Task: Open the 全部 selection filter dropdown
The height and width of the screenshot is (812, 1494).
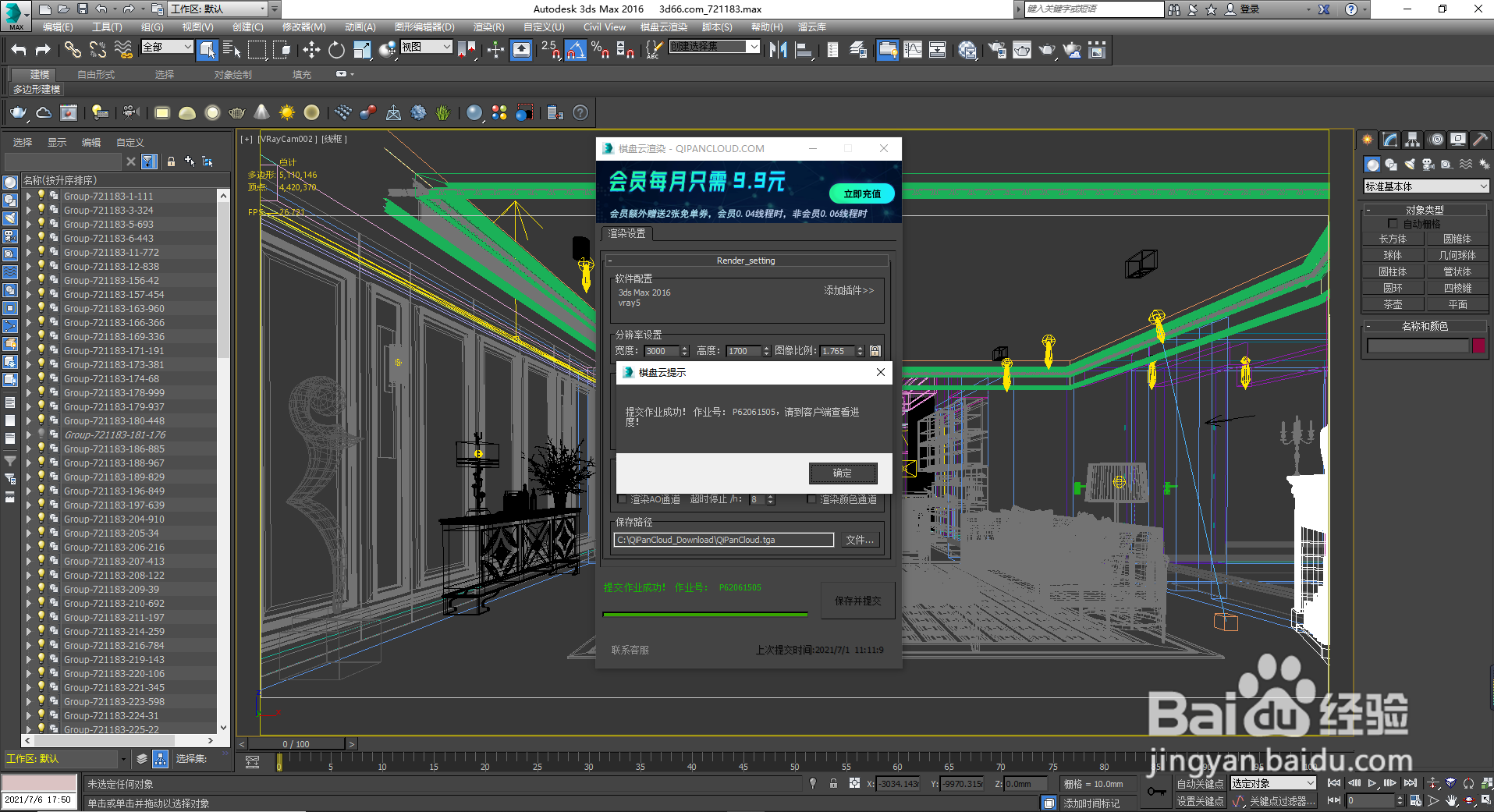Action: click(167, 47)
